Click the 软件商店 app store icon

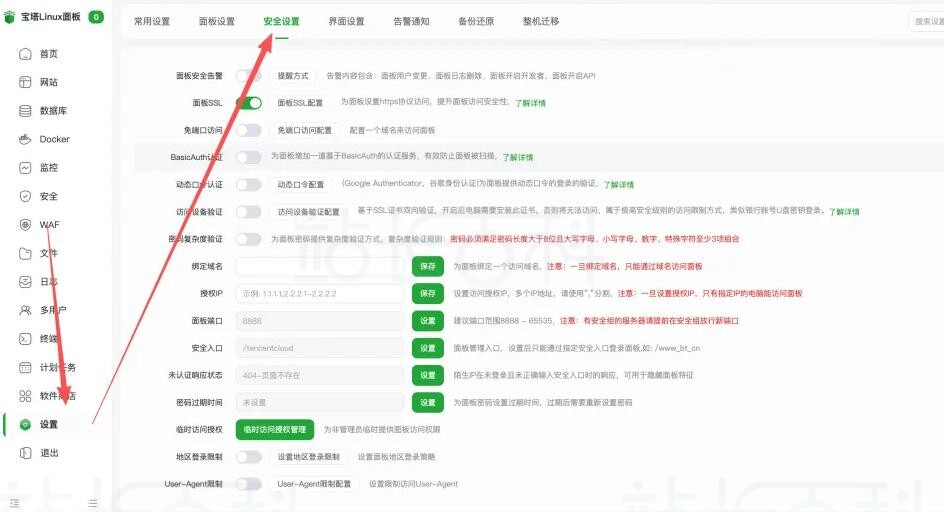pyautogui.click(x=25, y=396)
